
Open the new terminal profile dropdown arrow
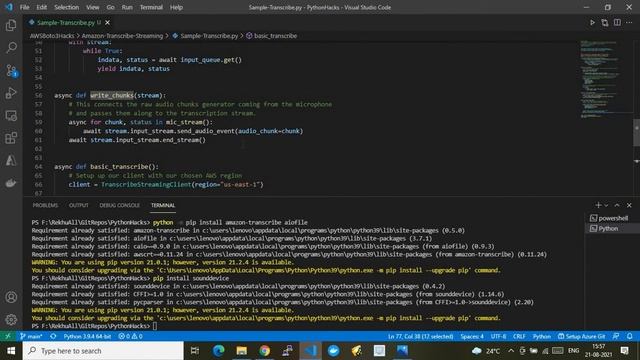coord(606,205)
